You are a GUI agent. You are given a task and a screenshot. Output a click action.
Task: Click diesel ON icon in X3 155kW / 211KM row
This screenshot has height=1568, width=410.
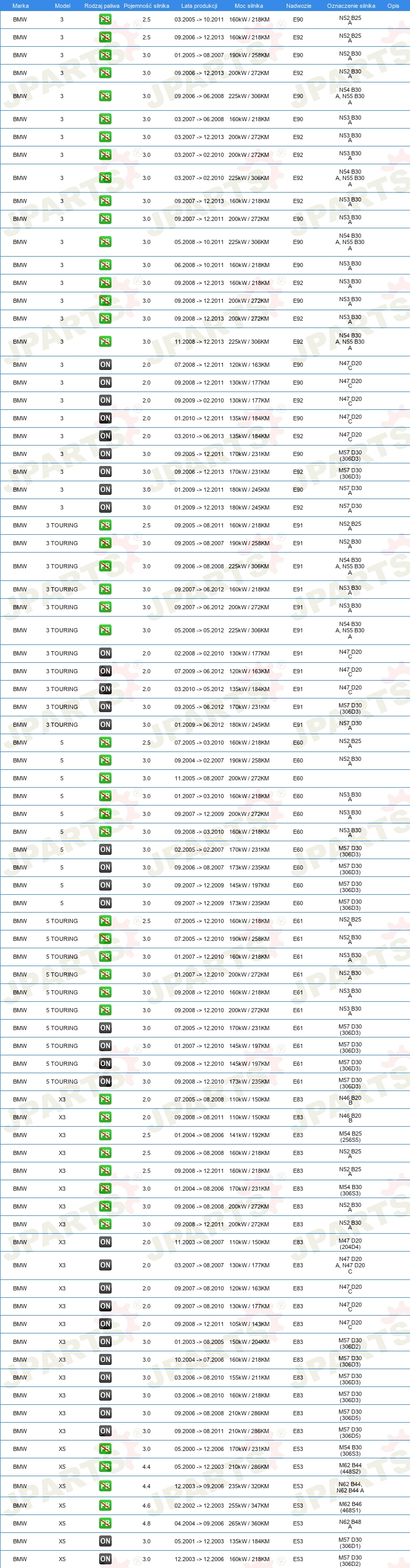pos(105,1378)
